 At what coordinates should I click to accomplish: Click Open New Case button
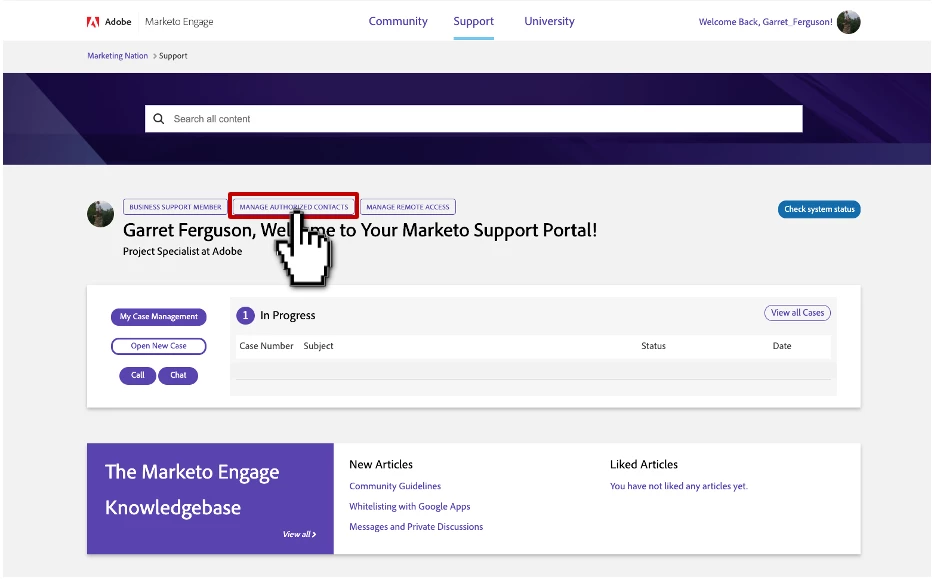pyautogui.click(x=159, y=346)
